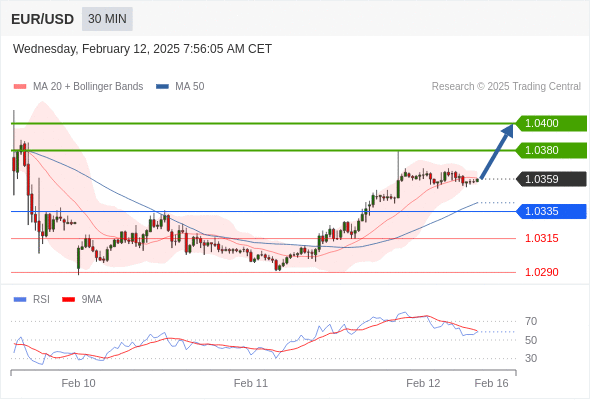Click the 9MA legend label
Screen dimensions: 590x400
[x=92, y=300]
